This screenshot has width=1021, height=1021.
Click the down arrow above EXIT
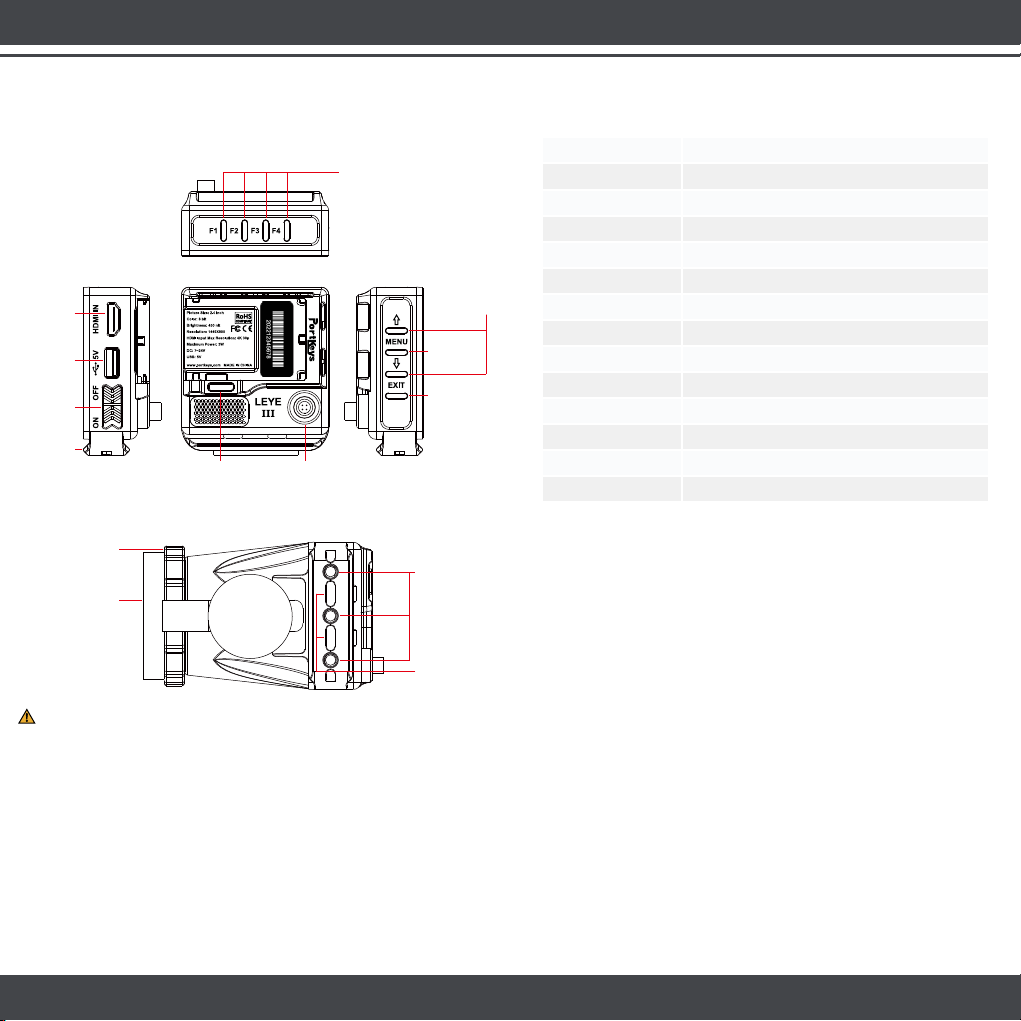(x=396, y=363)
